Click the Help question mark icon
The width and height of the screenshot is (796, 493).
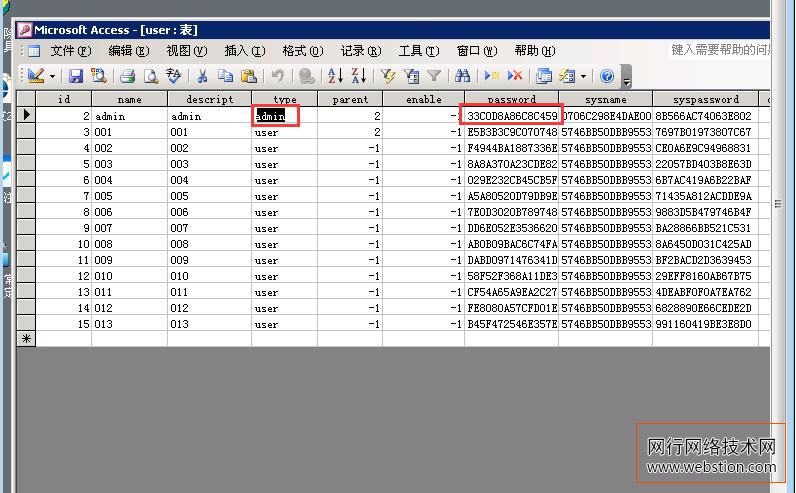tap(607, 76)
